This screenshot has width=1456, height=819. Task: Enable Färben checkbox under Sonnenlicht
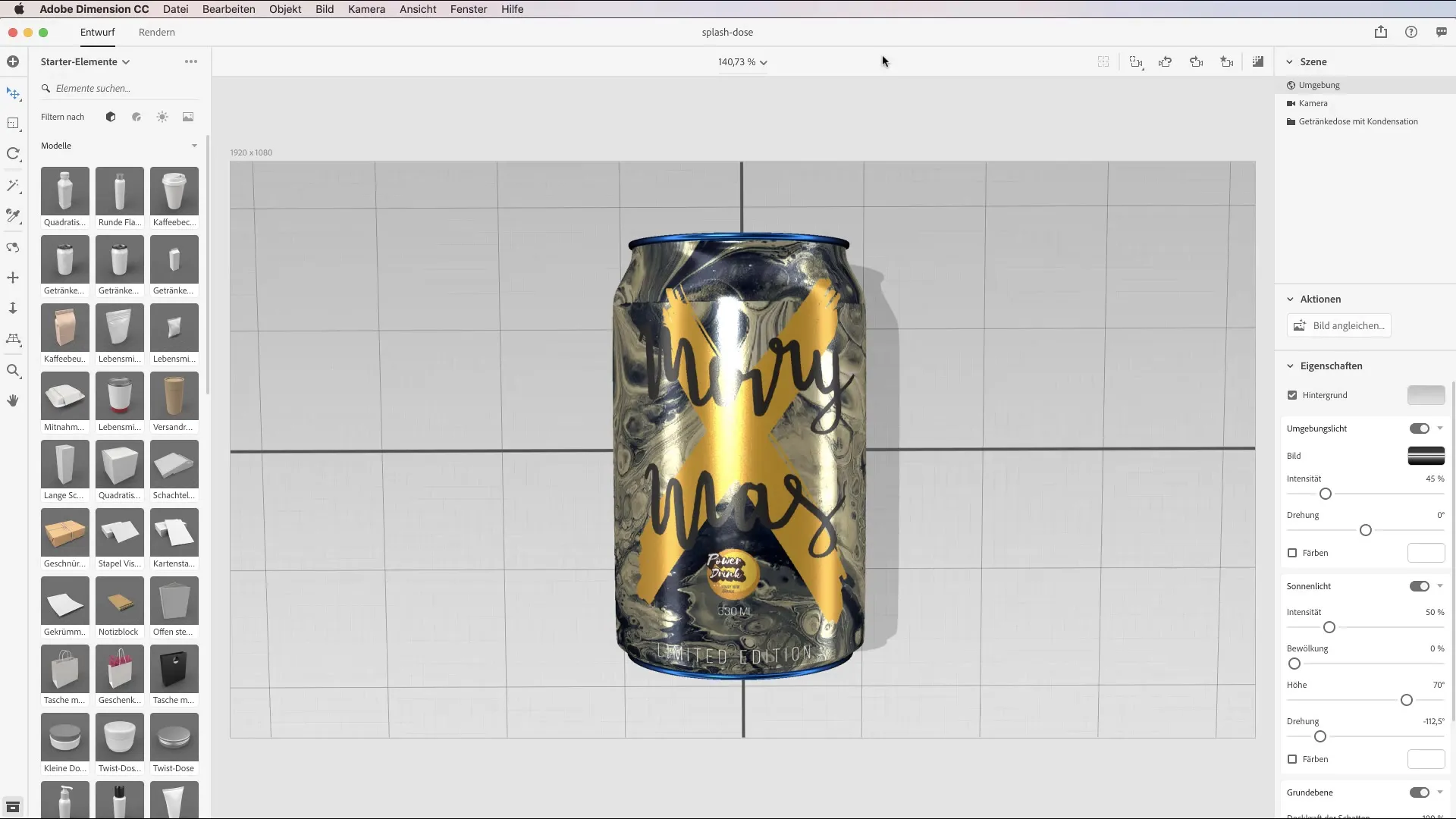click(1292, 759)
